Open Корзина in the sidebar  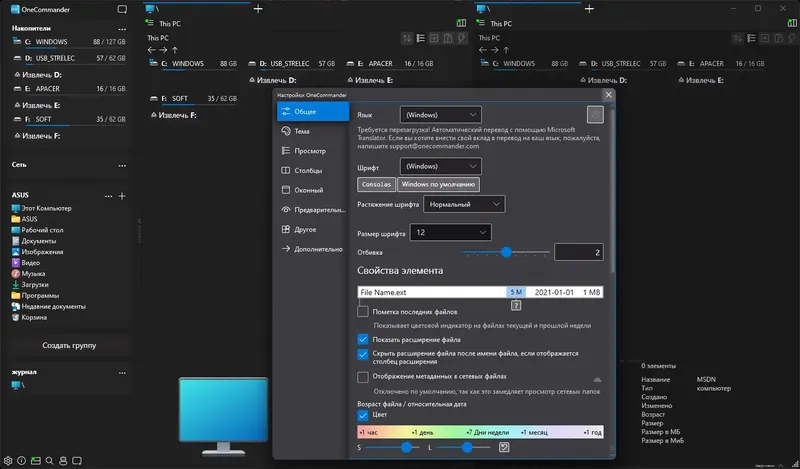pyautogui.click(x=34, y=317)
